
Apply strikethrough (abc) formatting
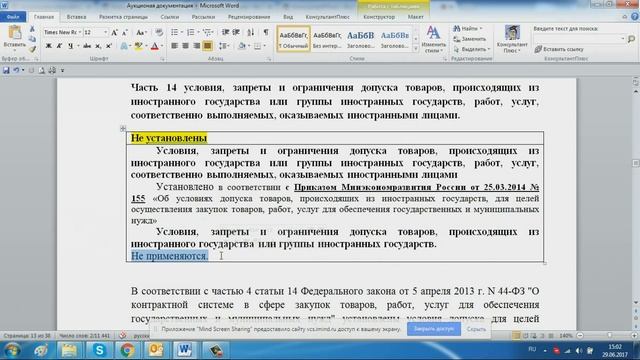click(x=87, y=46)
